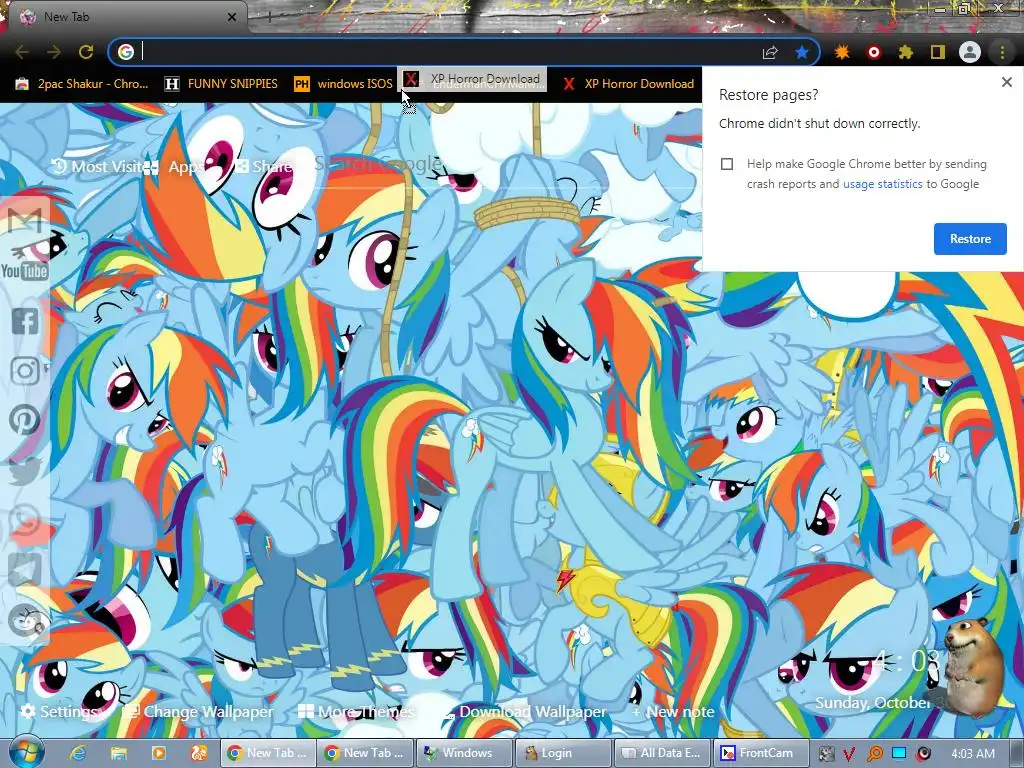Click Change Wallpaper at the bottom
Image resolution: width=1024 pixels, height=768 pixels.
199,711
